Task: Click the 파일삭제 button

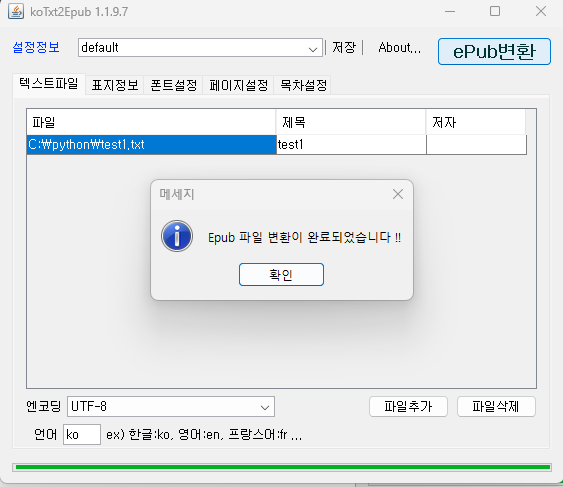Action: 496,407
